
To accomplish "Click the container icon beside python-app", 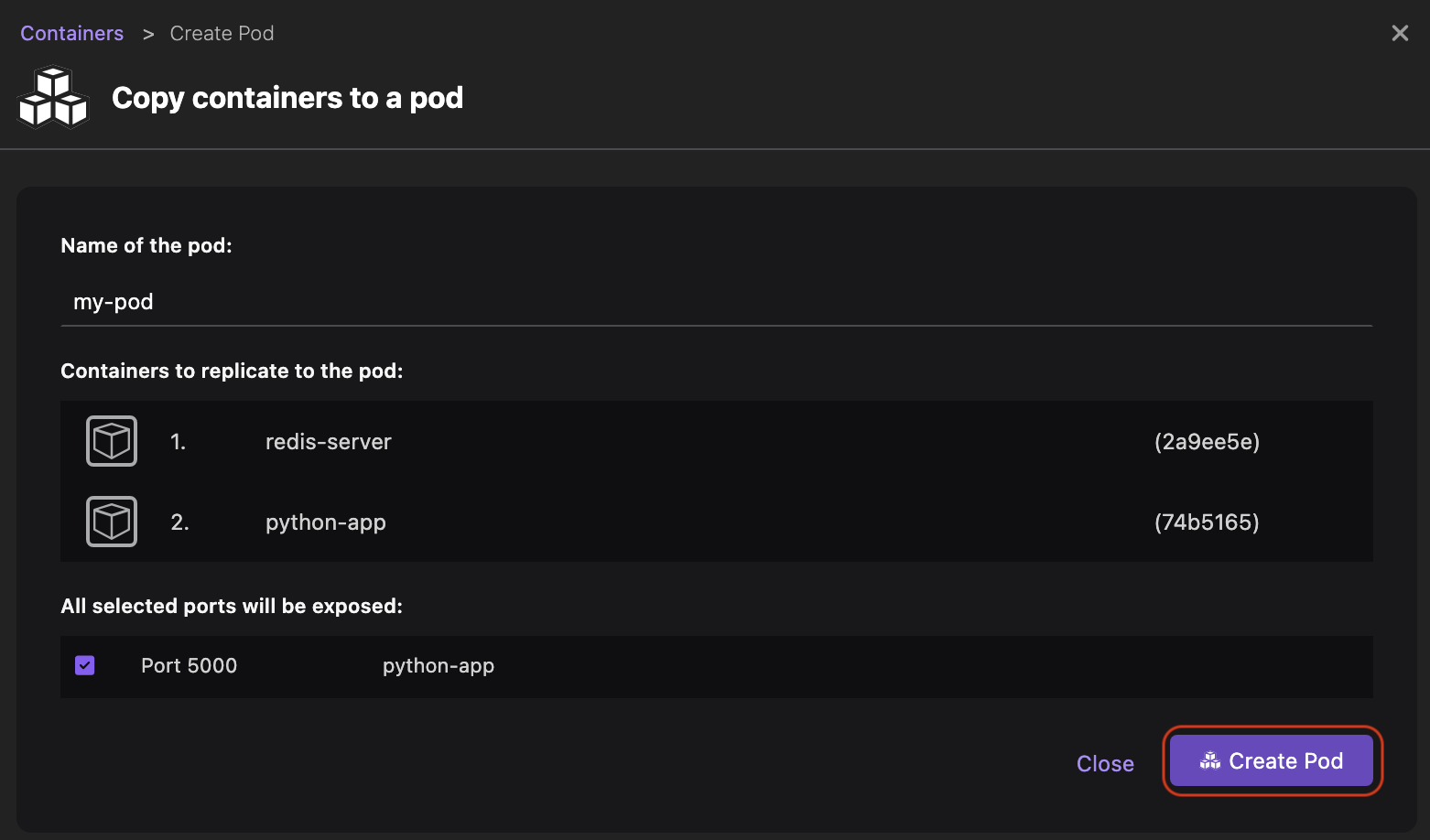I will pyautogui.click(x=111, y=522).
